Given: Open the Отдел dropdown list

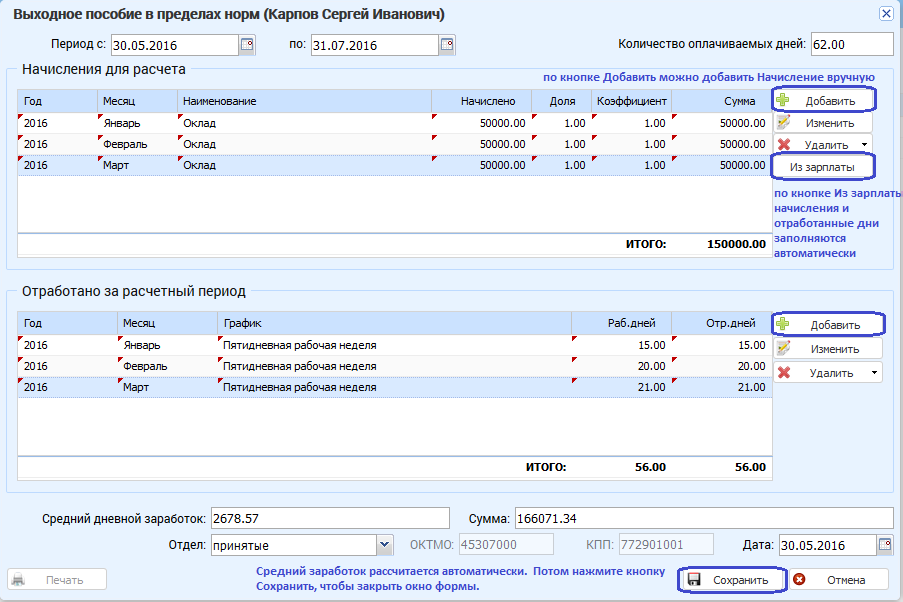Looking at the screenshot, I should pyautogui.click(x=385, y=544).
